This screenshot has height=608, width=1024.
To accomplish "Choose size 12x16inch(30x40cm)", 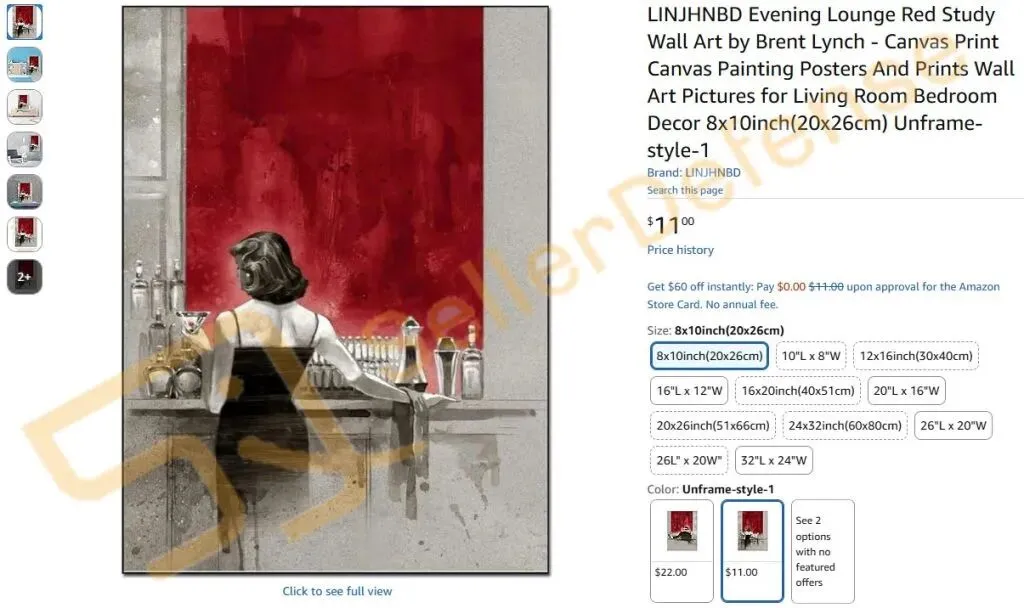I will 916,356.
